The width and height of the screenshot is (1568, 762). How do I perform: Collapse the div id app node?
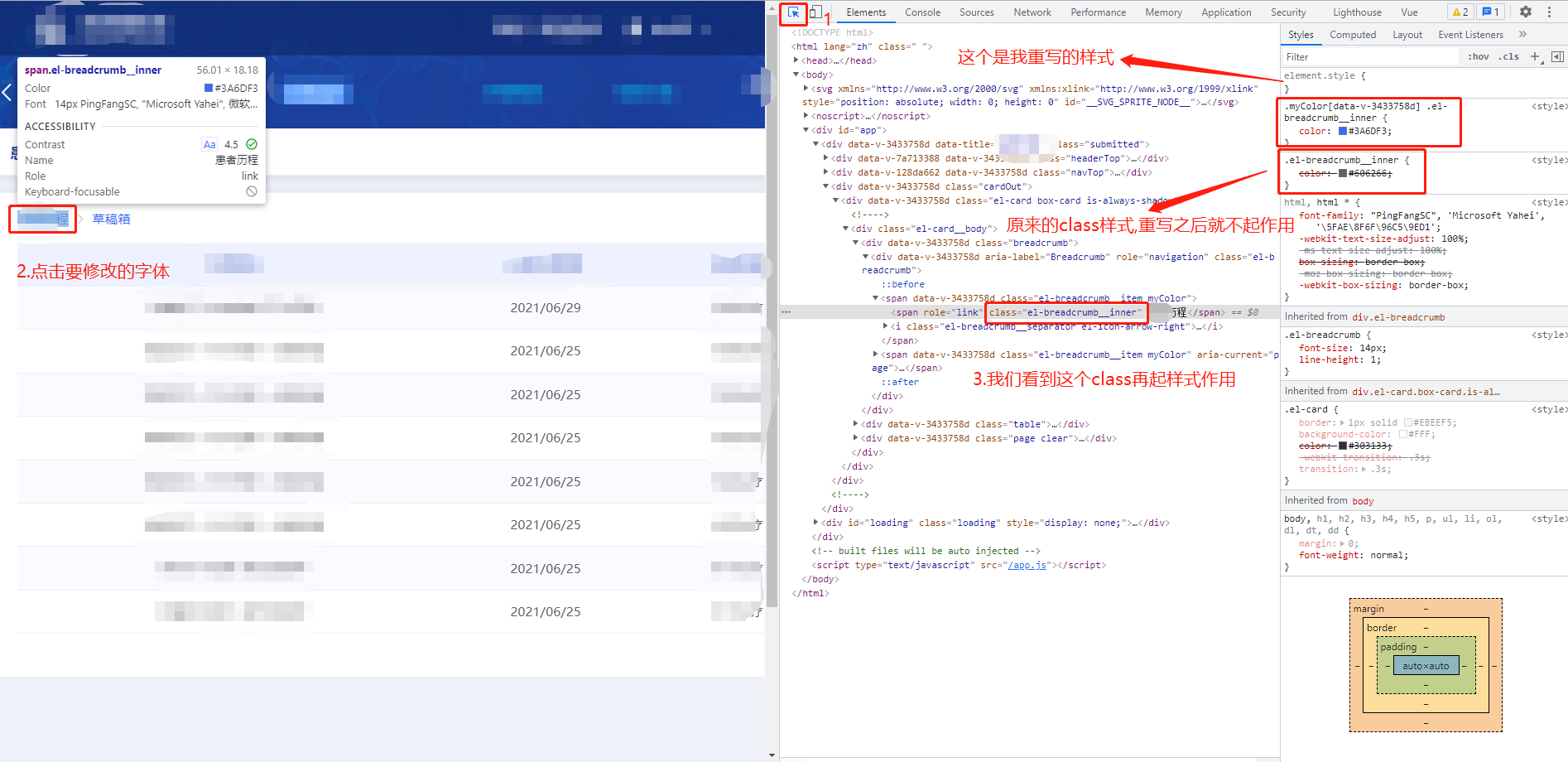coord(806,130)
